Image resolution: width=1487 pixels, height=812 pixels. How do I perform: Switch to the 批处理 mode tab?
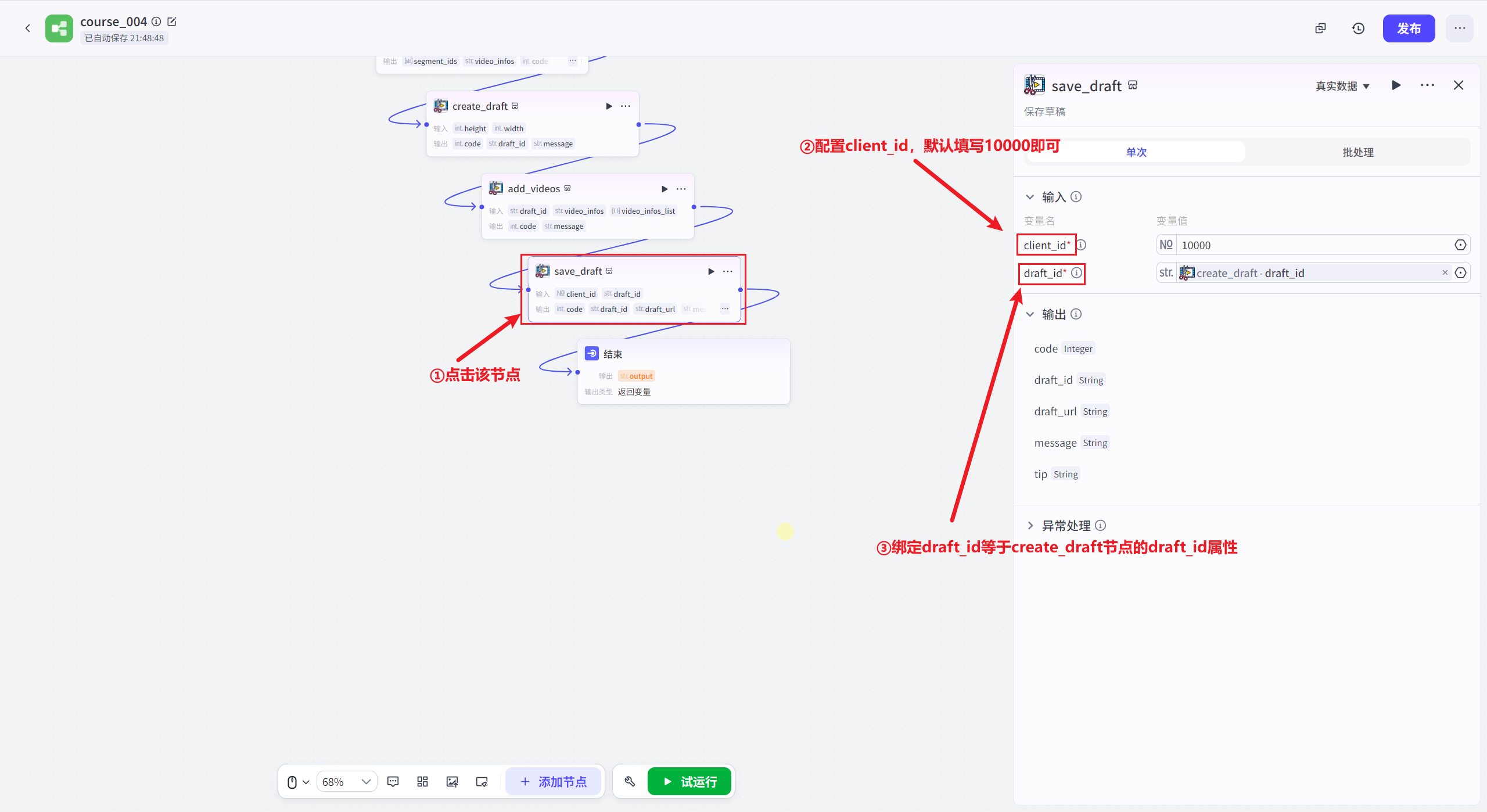(1357, 152)
